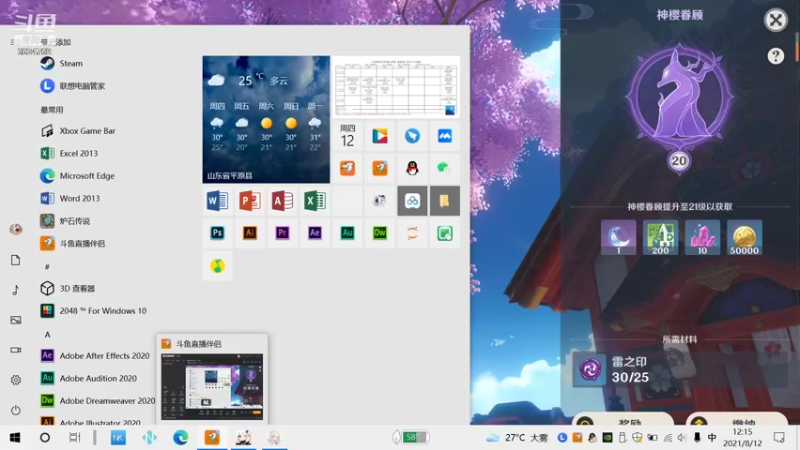
Task: Open the After Effects tile
Action: pyautogui.click(x=315, y=233)
